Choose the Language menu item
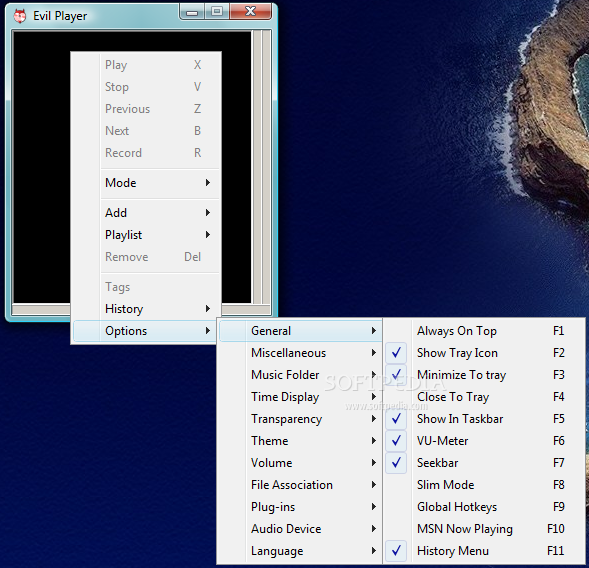 [300, 551]
